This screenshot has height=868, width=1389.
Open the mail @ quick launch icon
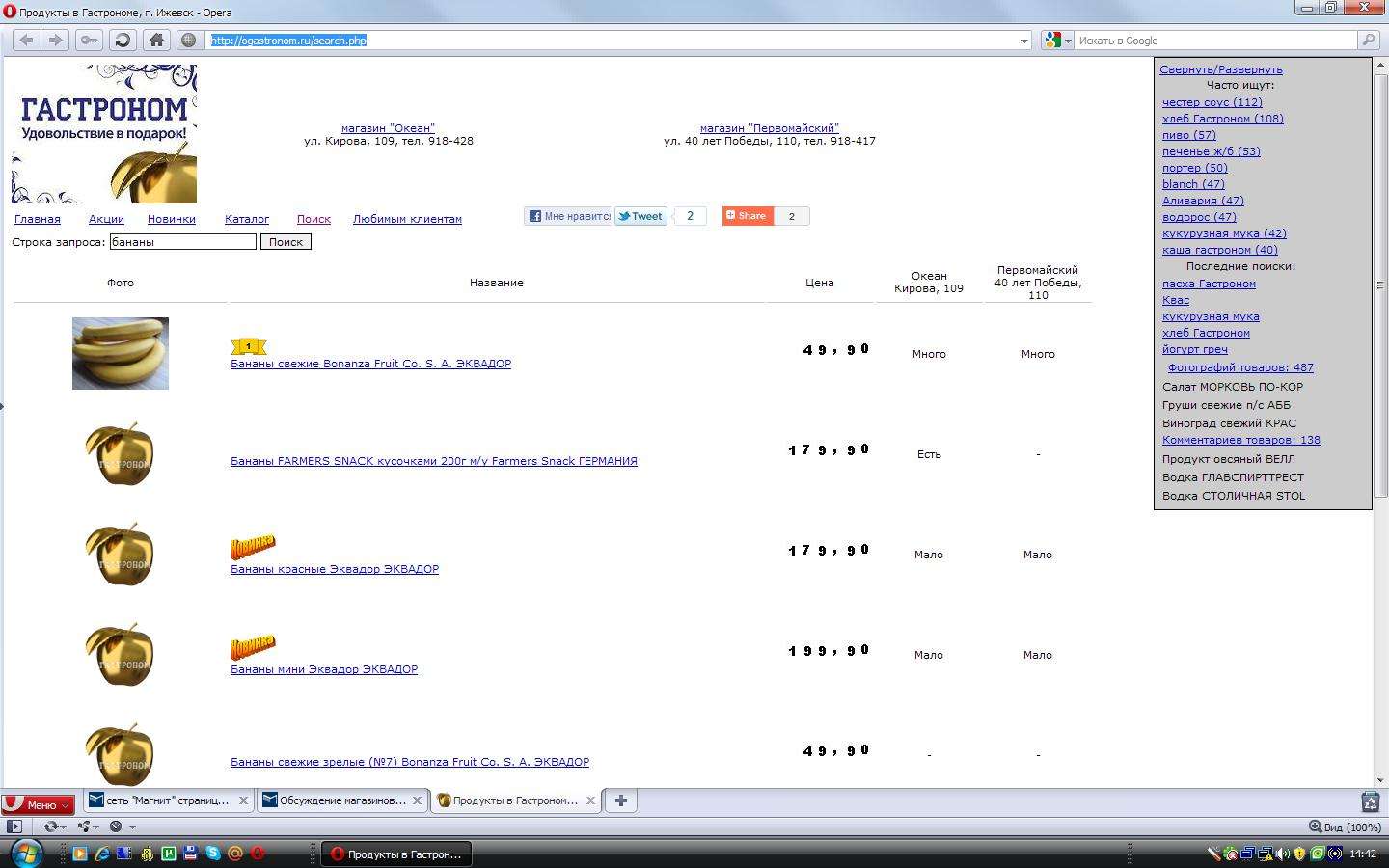[234, 854]
